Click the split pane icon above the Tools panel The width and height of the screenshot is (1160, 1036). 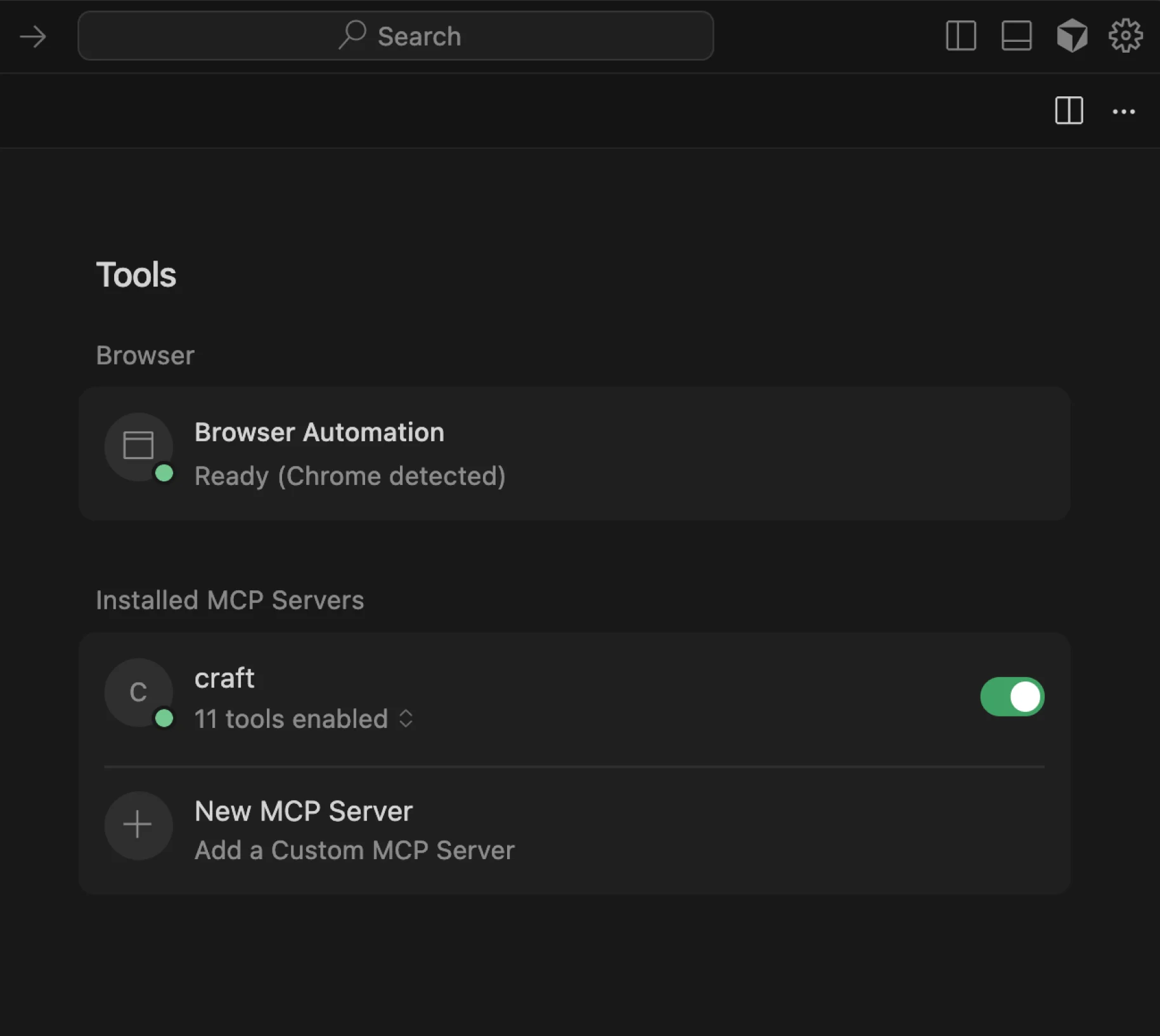point(1069,112)
